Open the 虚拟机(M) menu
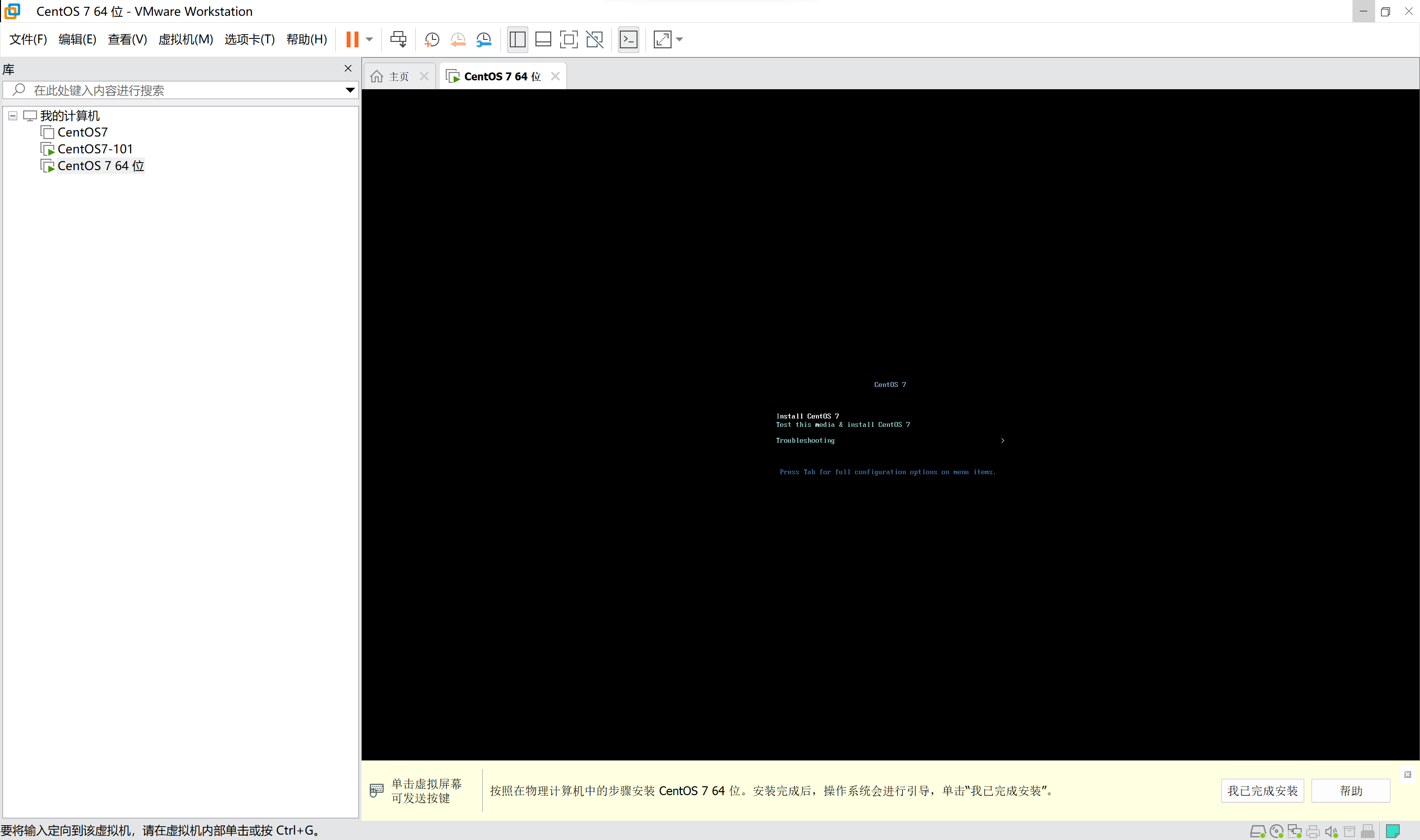The width and height of the screenshot is (1420, 840). click(x=186, y=39)
